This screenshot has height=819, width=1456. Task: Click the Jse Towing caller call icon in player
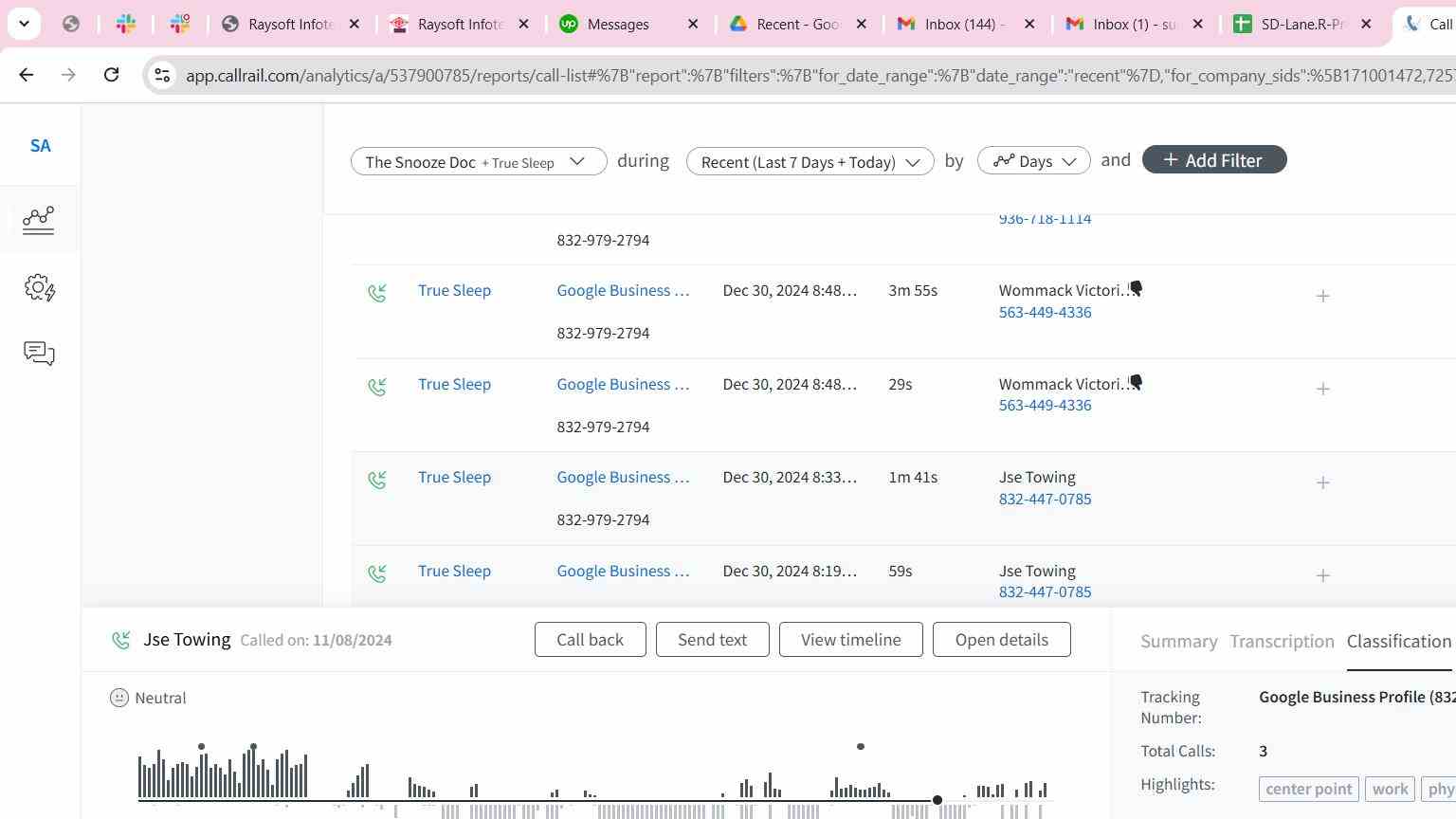pyautogui.click(x=121, y=641)
